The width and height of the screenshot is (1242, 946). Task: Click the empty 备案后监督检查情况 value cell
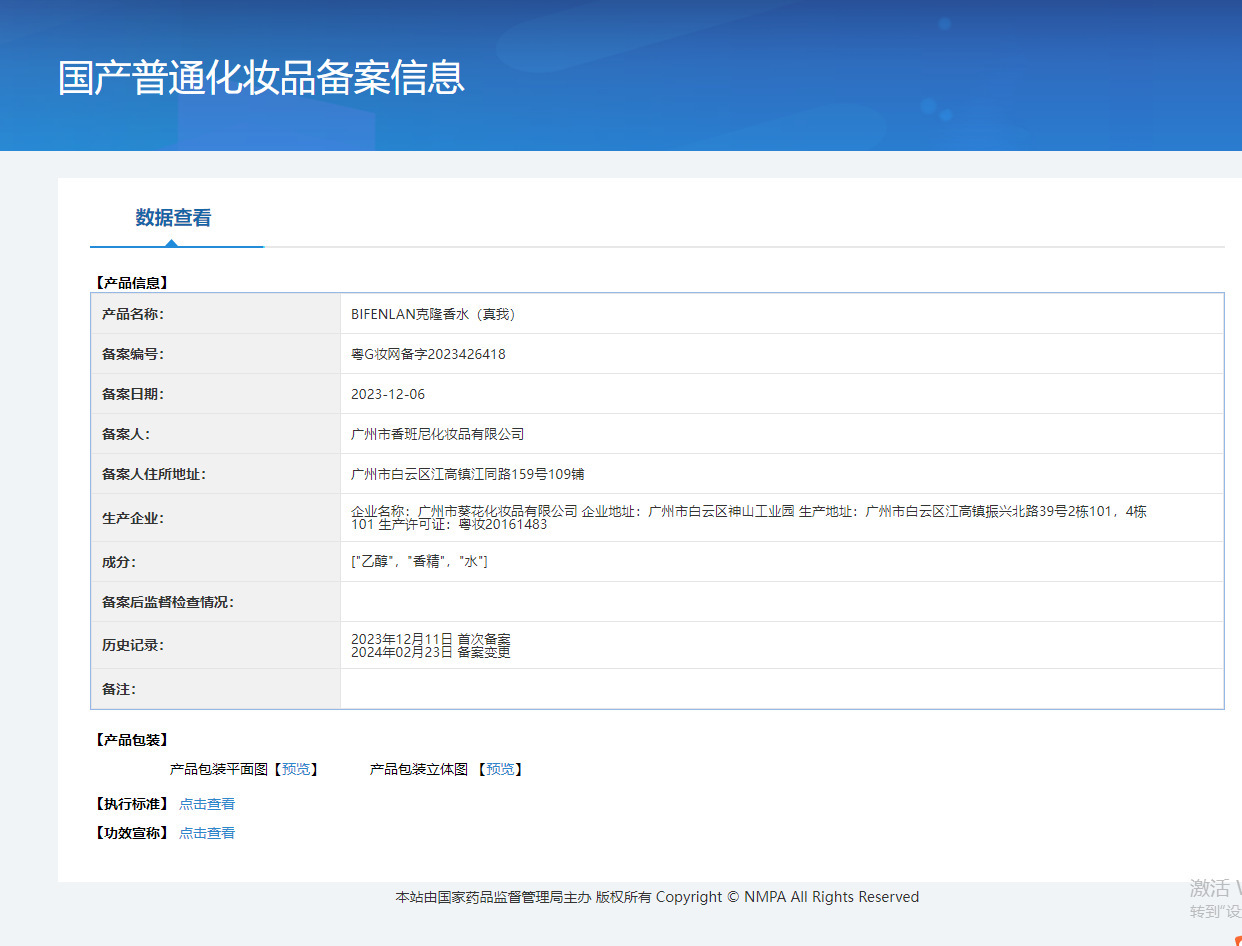tap(781, 602)
